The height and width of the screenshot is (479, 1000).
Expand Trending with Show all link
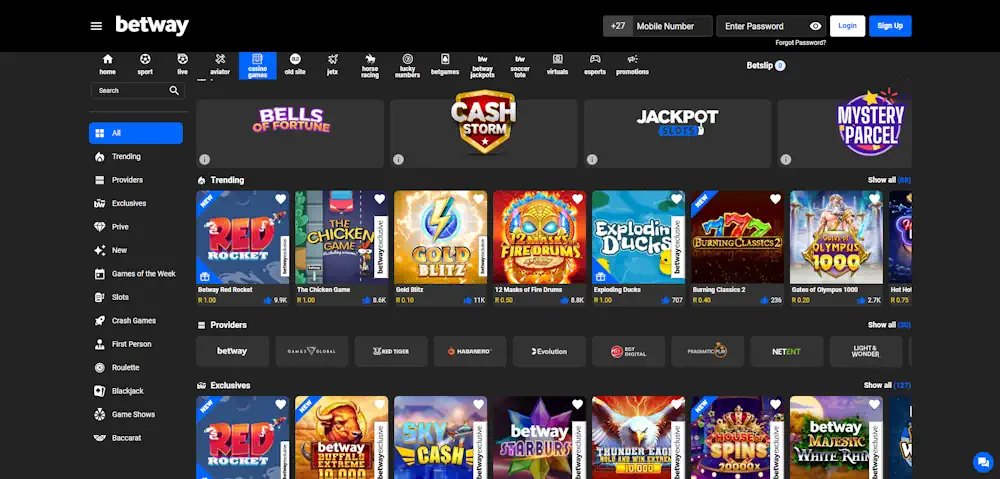(889, 180)
